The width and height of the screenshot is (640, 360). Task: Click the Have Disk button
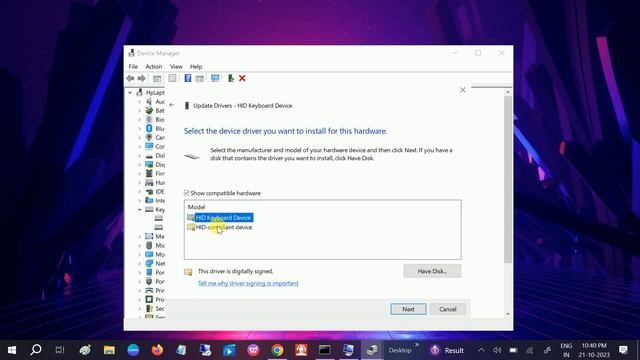(x=432, y=271)
